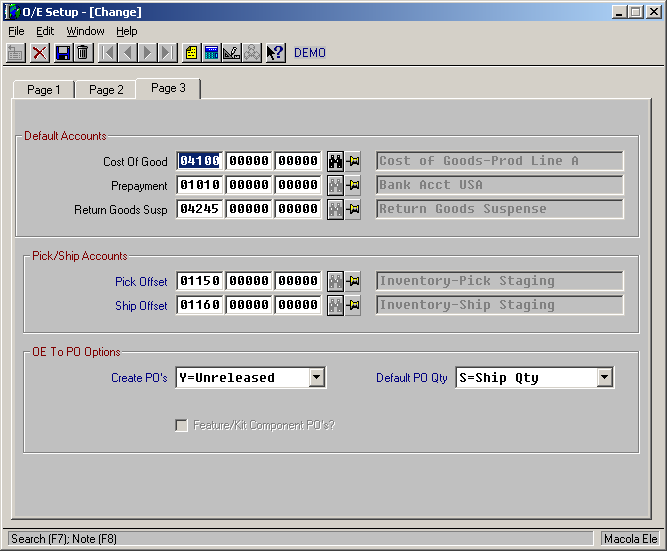The image size is (667, 551).
Task: Switch to the Page 1 tab
Action: [44, 90]
